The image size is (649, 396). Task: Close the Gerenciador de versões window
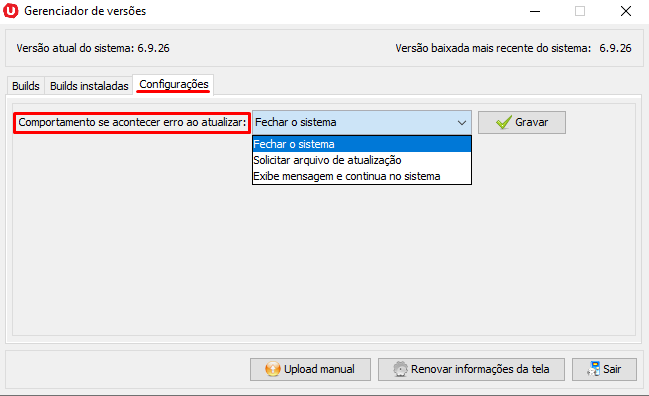click(626, 11)
